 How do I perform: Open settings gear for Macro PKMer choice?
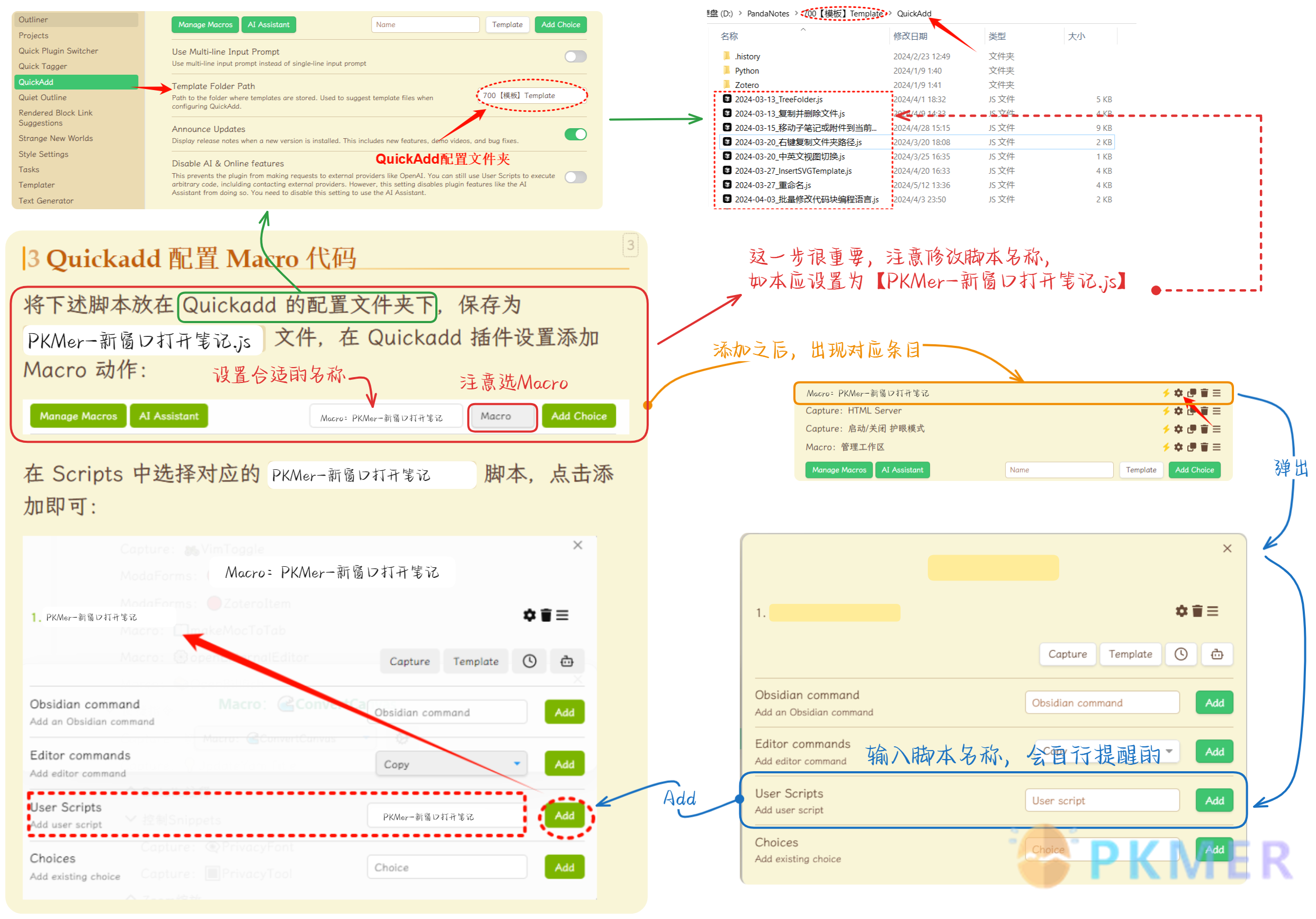tap(1178, 392)
